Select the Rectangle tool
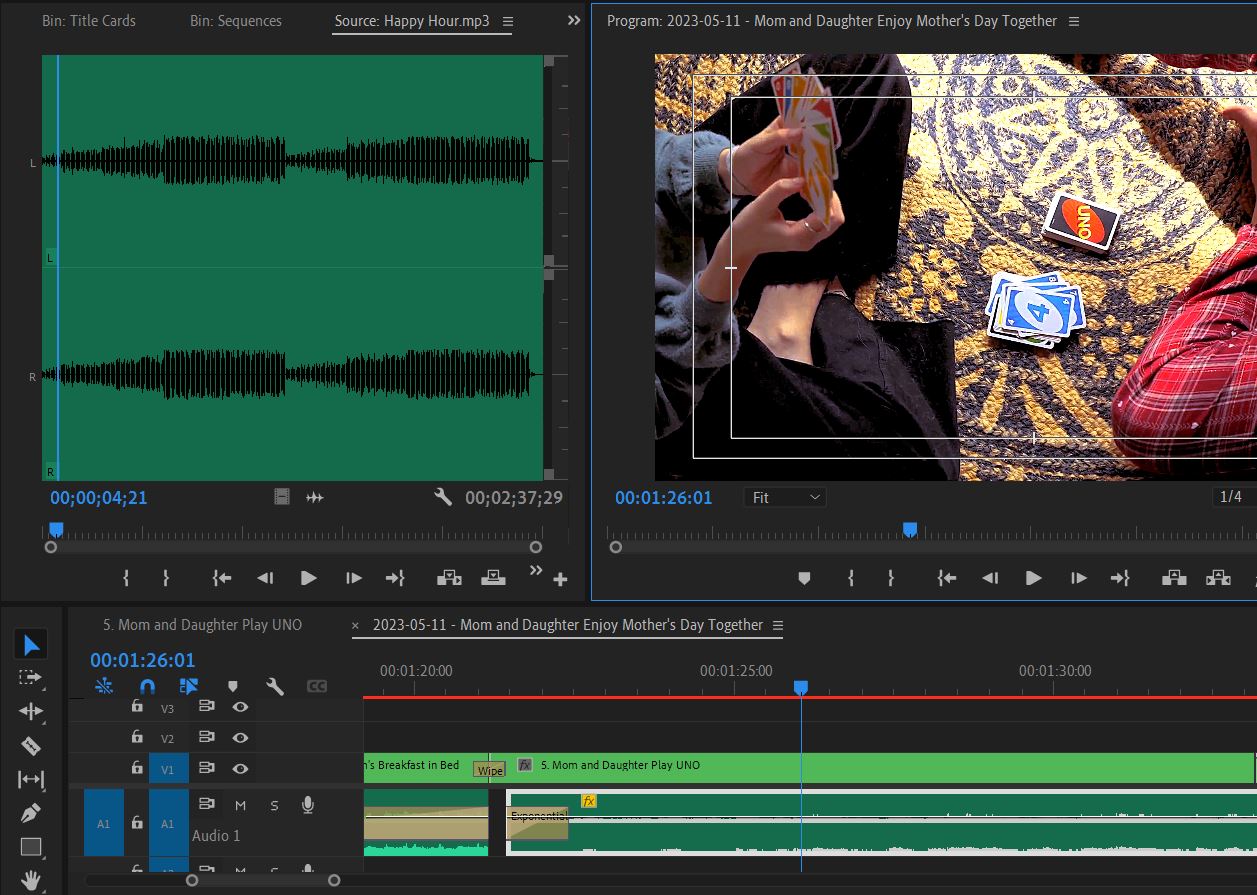Screen dimensions: 1257x895 coord(31,847)
